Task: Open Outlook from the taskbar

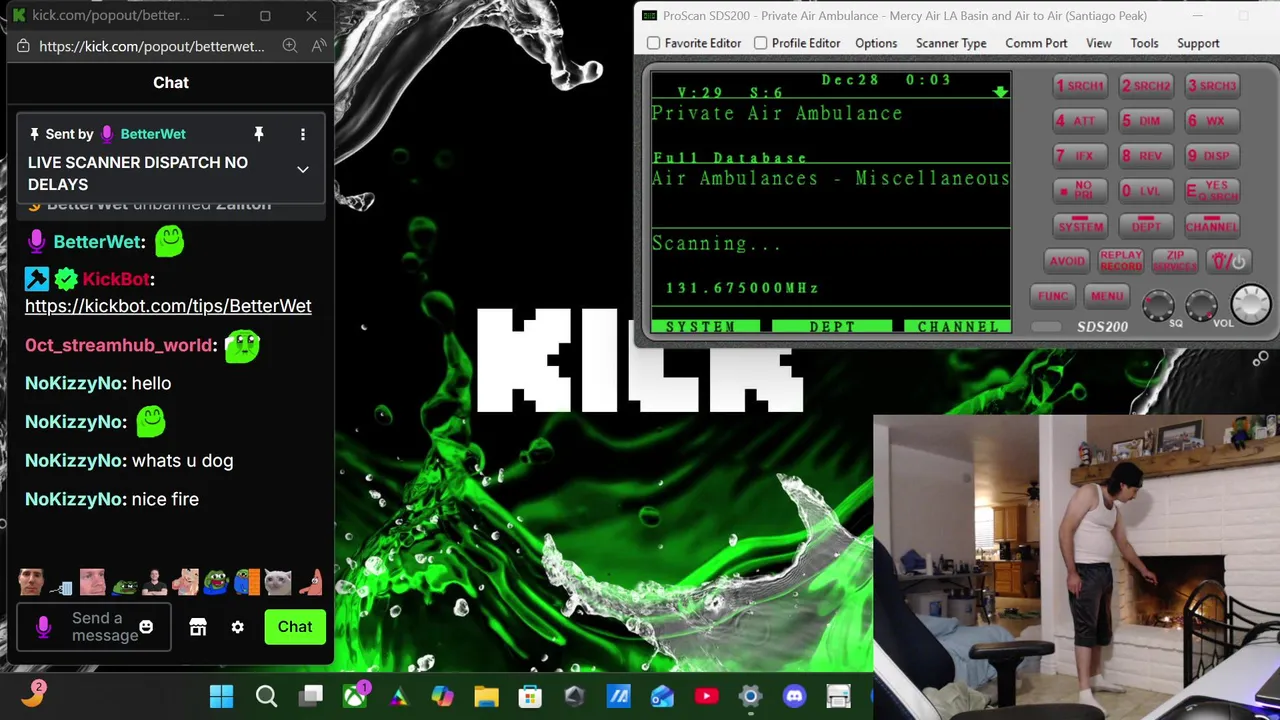Action: [x=662, y=696]
